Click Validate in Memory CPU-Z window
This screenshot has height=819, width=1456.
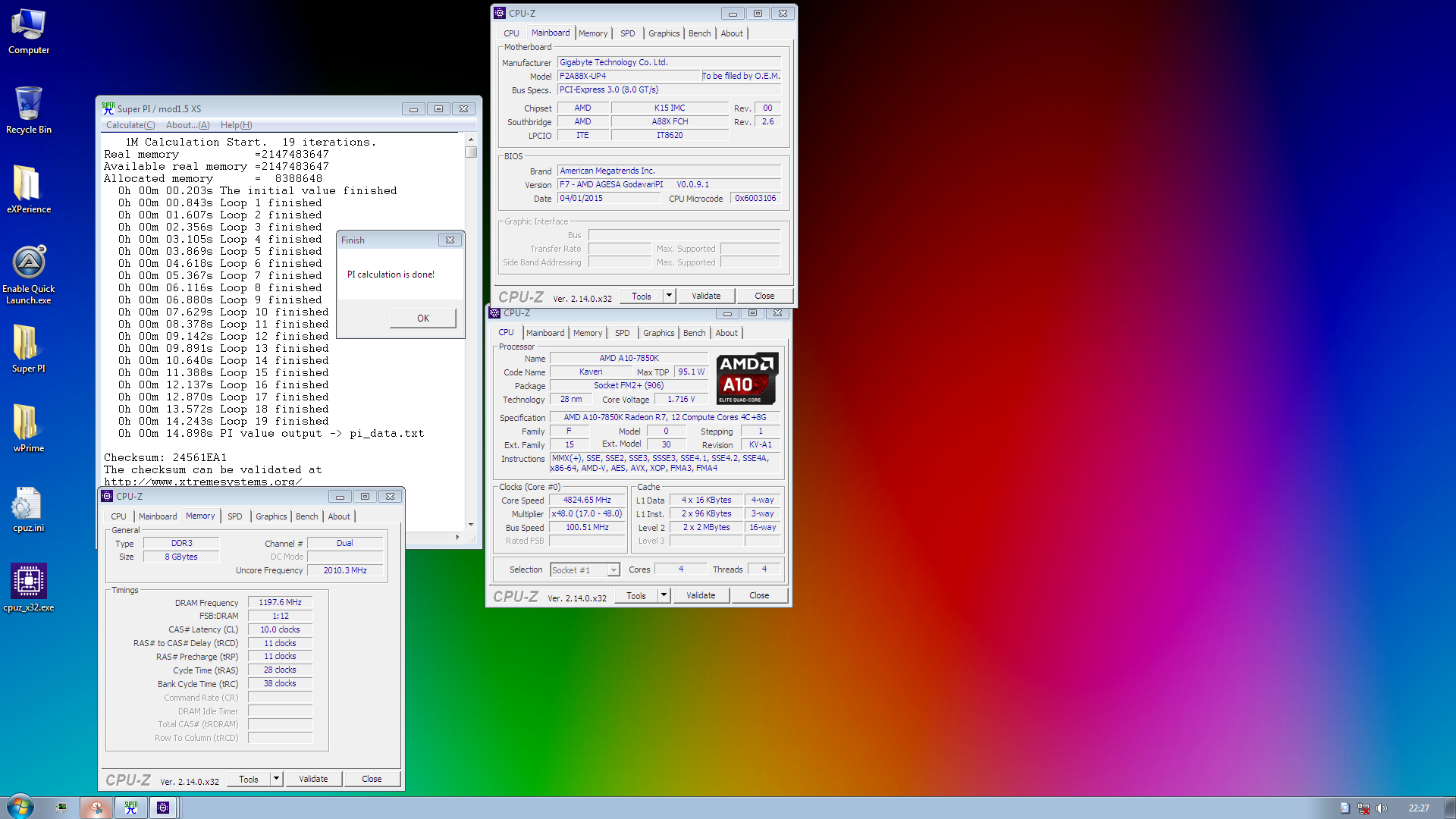pos(313,779)
